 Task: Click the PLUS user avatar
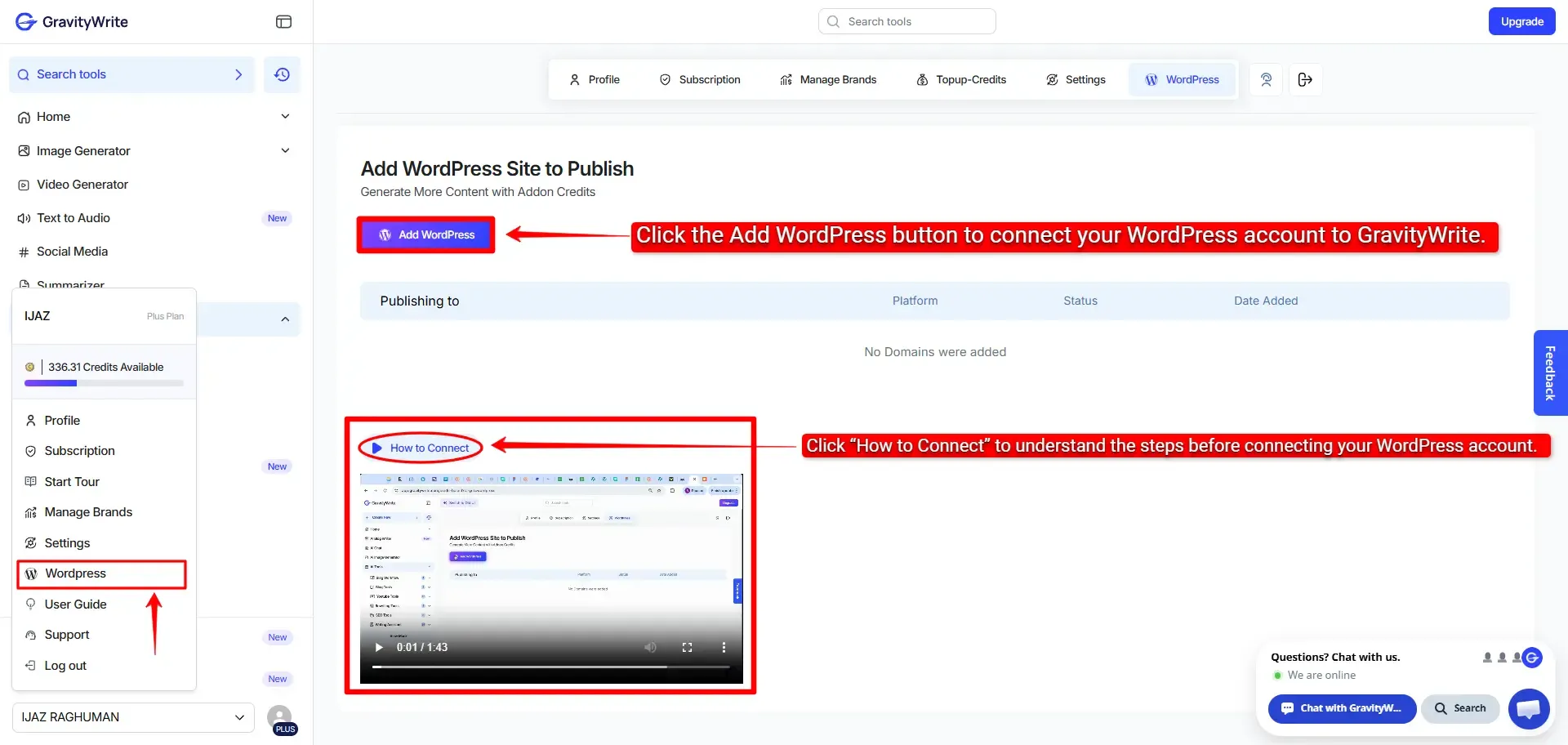tap(280, 718)
